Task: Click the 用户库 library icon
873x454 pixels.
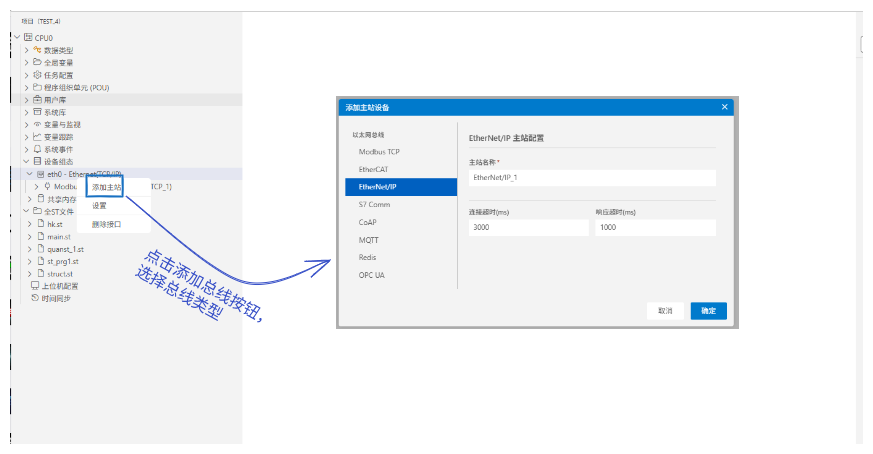Action: [x=37, y=99]
